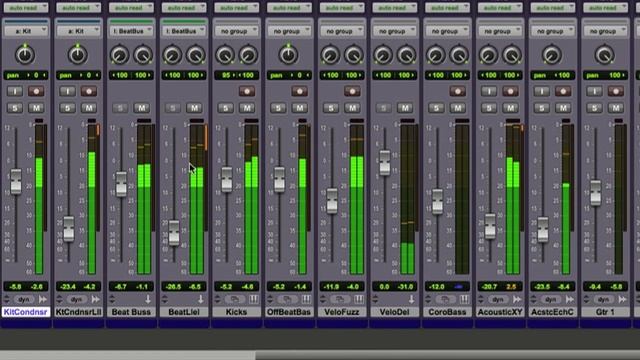640x360 pixels.
Task: Click Beat Buss aux track arrow icon
Action: point(148,299)
